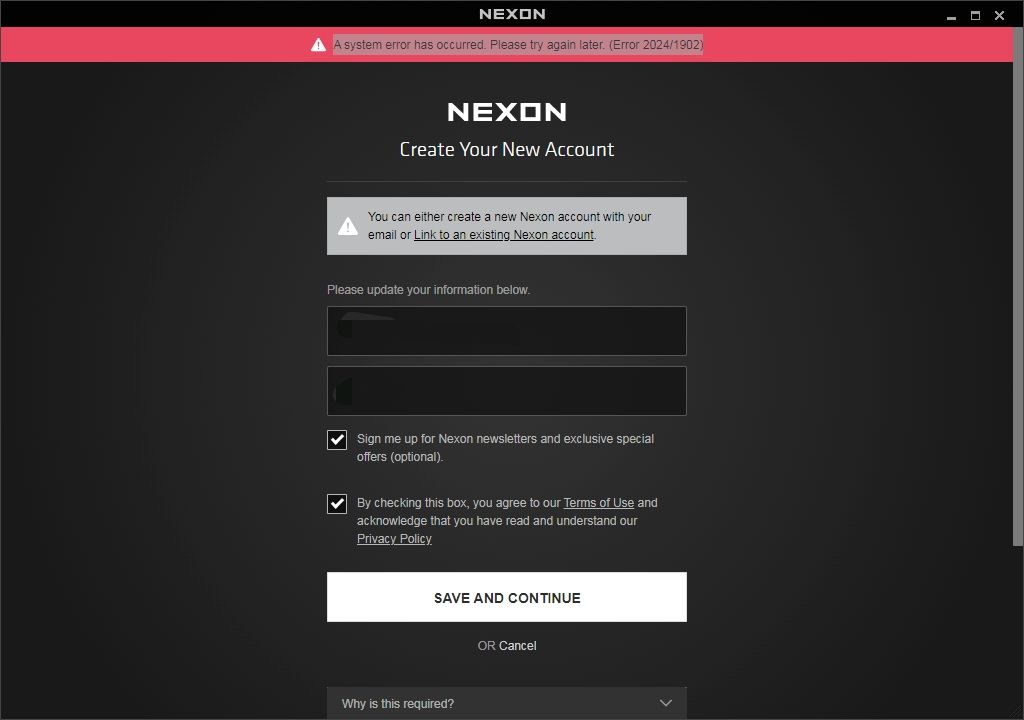The height and width of the screenshot is (720, 1024).
Task: Click the large NEXON logo above the form
Action: [x=506, y=112]
